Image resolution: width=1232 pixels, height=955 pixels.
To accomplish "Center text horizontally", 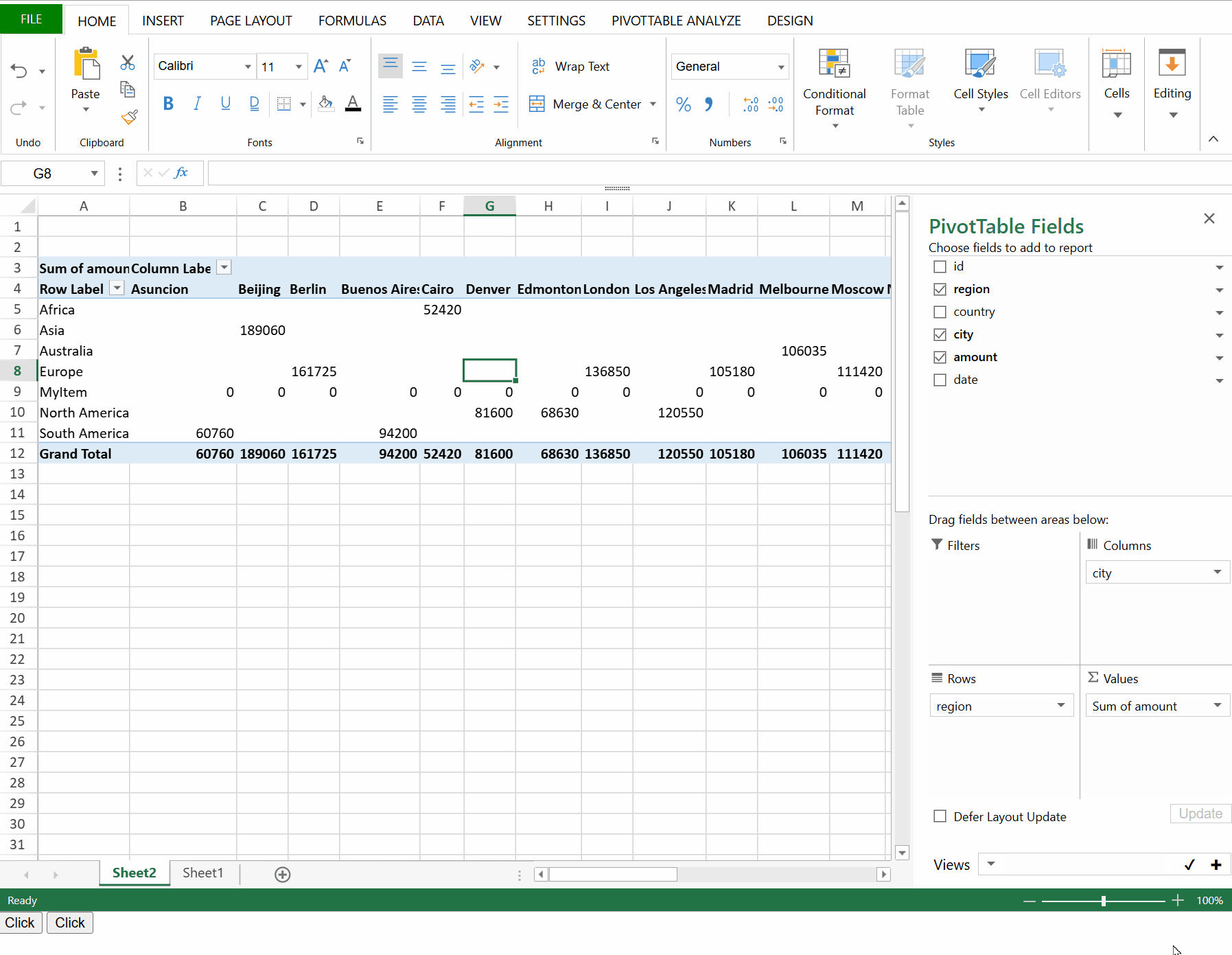I will [419, 104].
